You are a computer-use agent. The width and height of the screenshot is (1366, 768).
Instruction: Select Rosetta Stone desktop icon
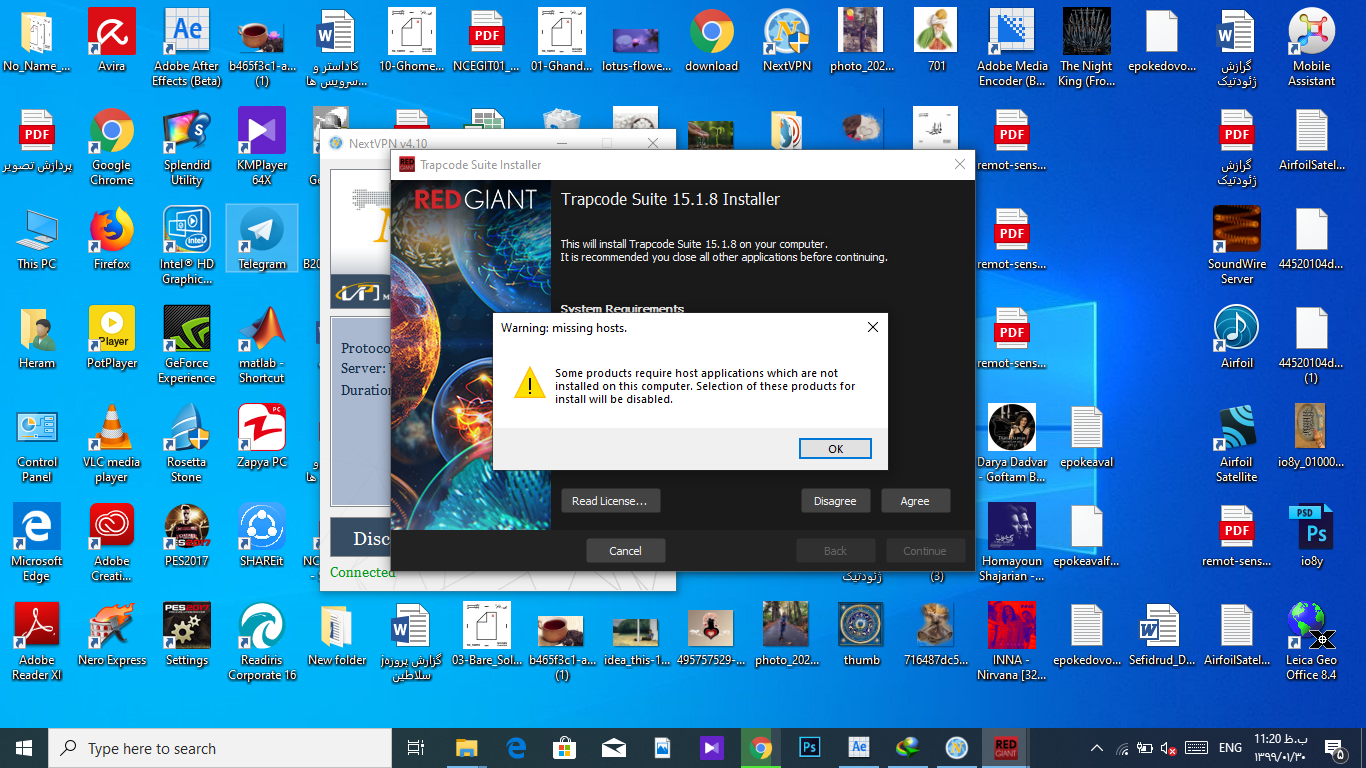pyautogui.click(x=187, y=444)
